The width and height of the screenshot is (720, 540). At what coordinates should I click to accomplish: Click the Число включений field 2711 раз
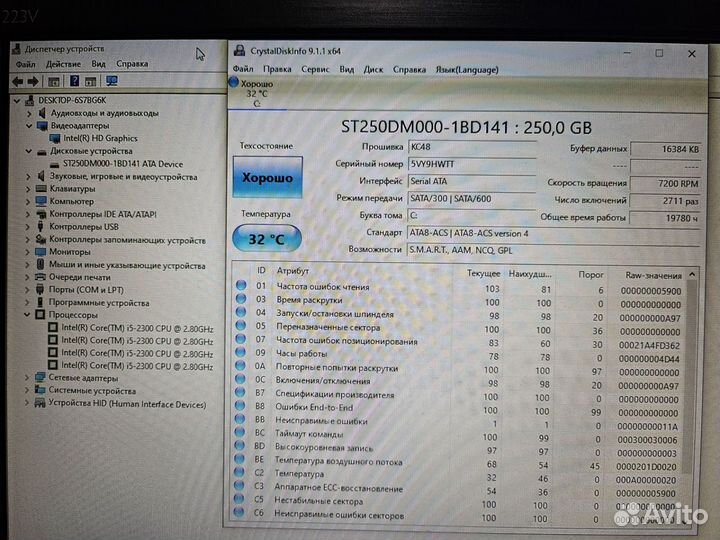(665, 201)
